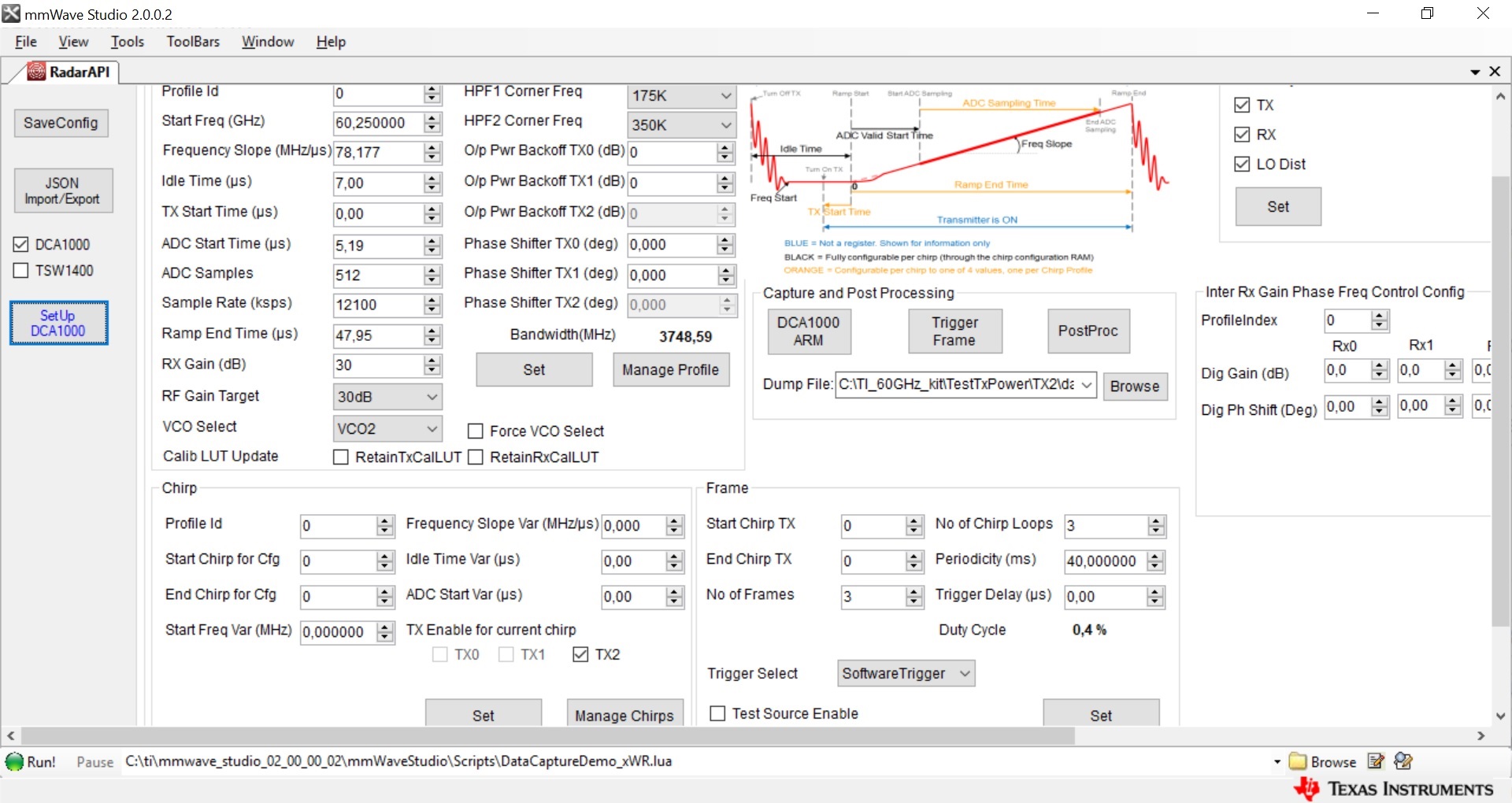Viewport: 1512px width, 803px height.
Task: Expand the Dump File path dropdown
Action: pos(1087,385)
